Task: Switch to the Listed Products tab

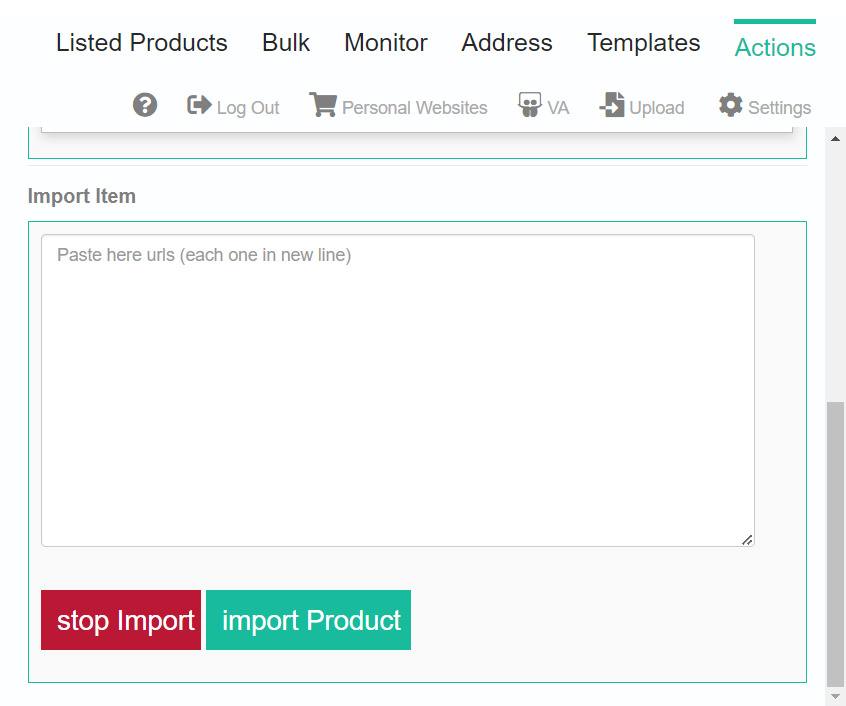Action: coord(142,43)
